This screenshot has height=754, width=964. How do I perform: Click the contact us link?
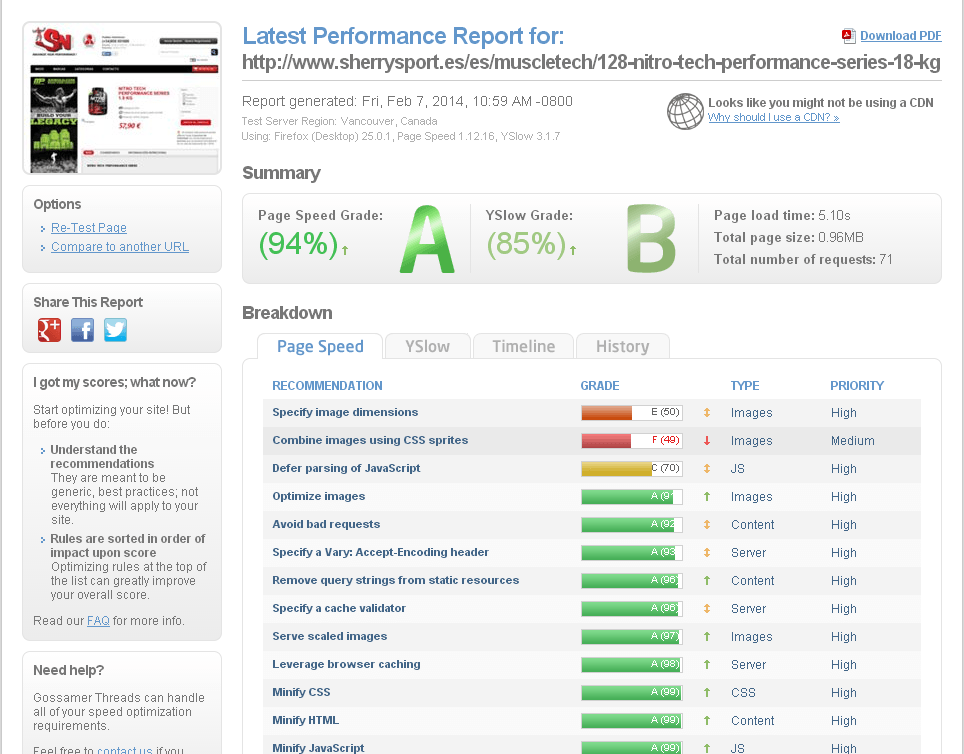(125, 750)
